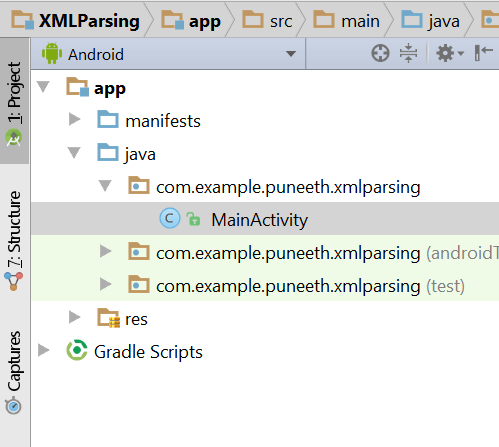Viewport: 499px width, 447px height.
Task: Select com.example.puneeth.xmlparsing (androidTest) package label
Action: click(x=327, y=253)
